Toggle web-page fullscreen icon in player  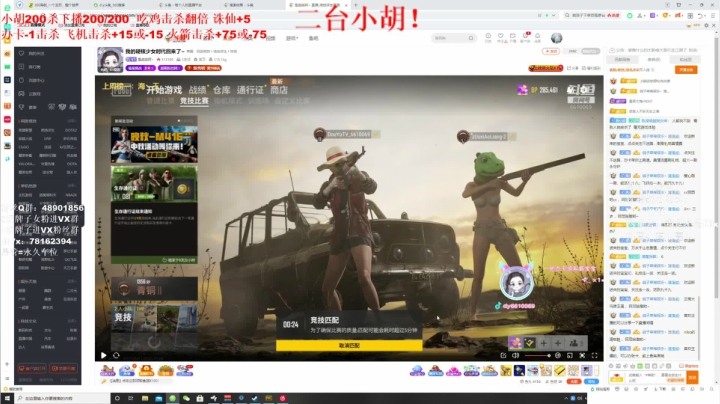click(582, 355)
